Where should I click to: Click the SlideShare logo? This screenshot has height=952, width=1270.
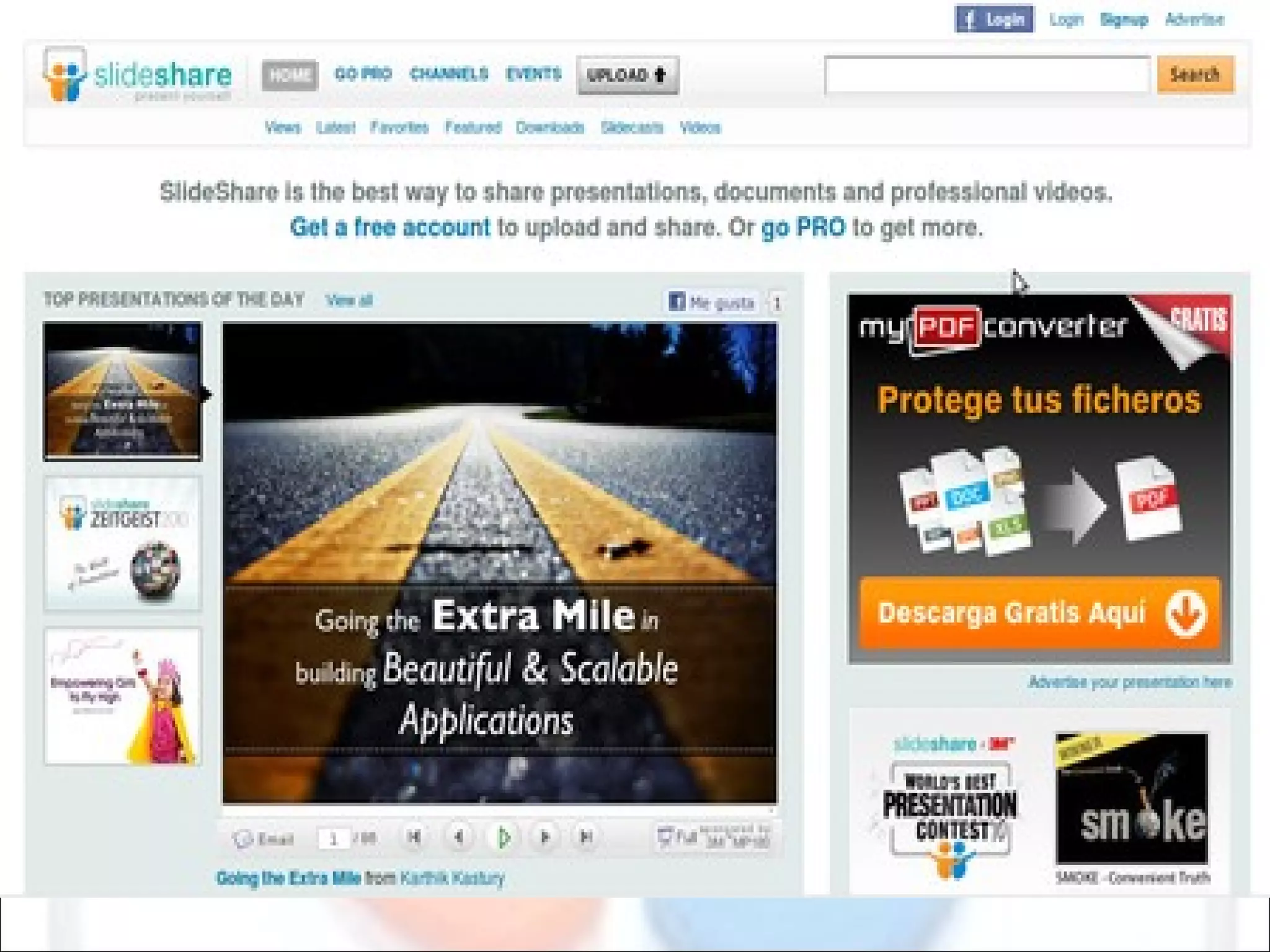[x=137, y=74]
